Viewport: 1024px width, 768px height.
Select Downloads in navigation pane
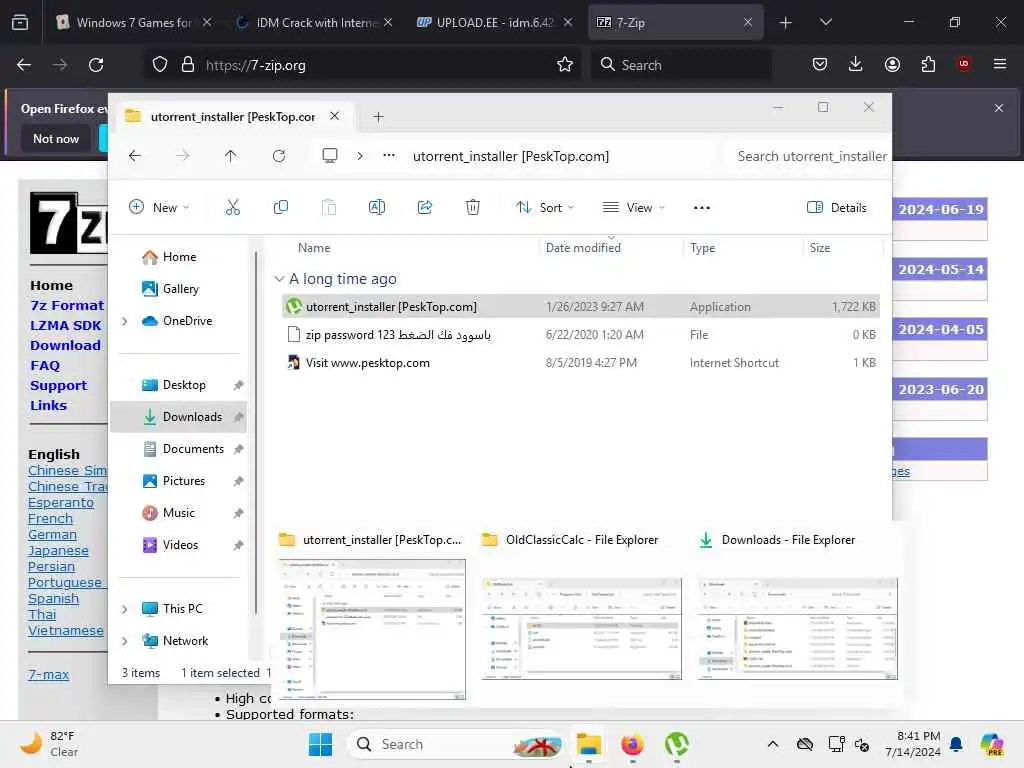pyautogui.click(x=178, y=417)
